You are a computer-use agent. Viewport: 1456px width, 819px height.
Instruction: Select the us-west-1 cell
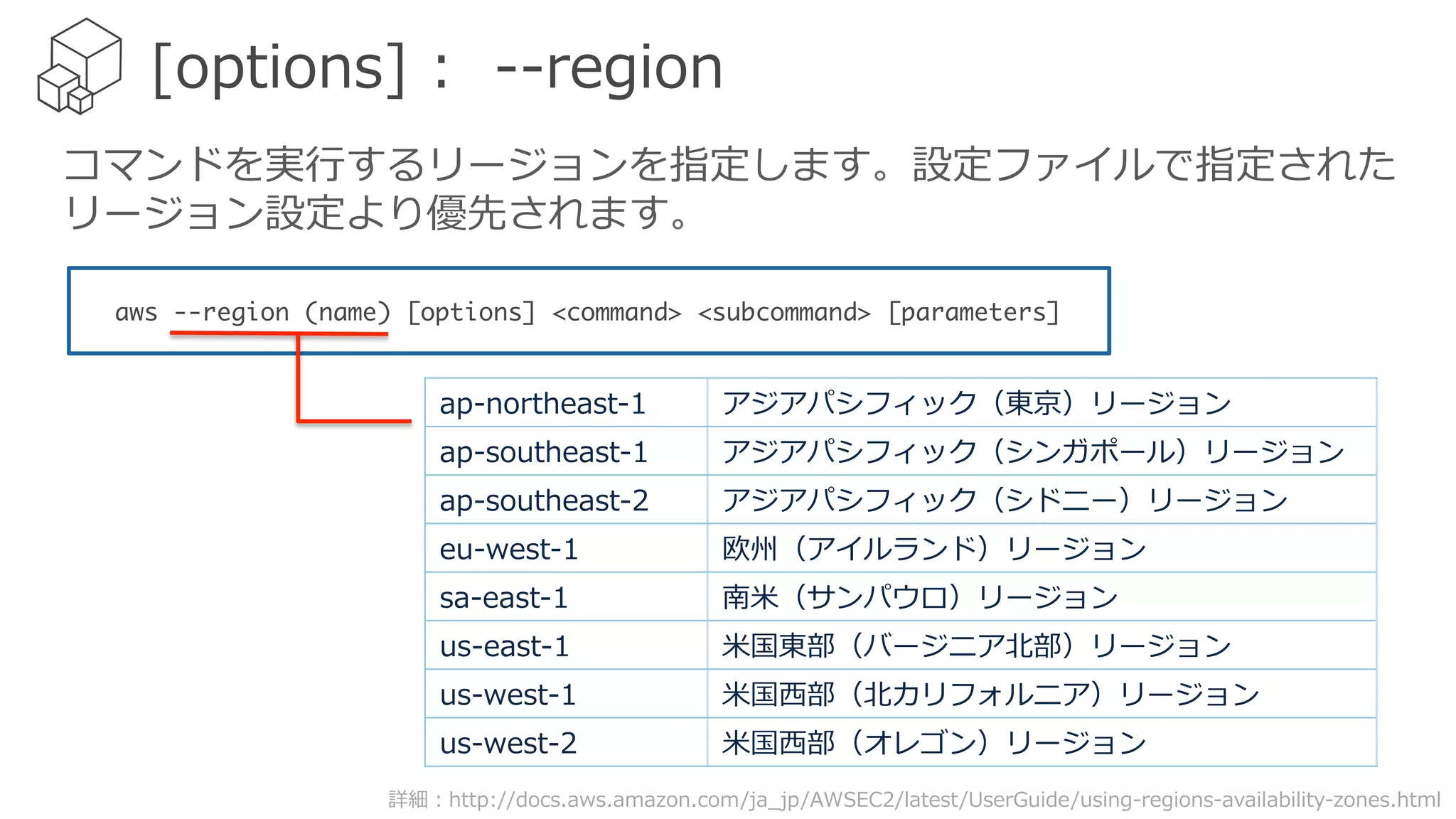point(566,693)
